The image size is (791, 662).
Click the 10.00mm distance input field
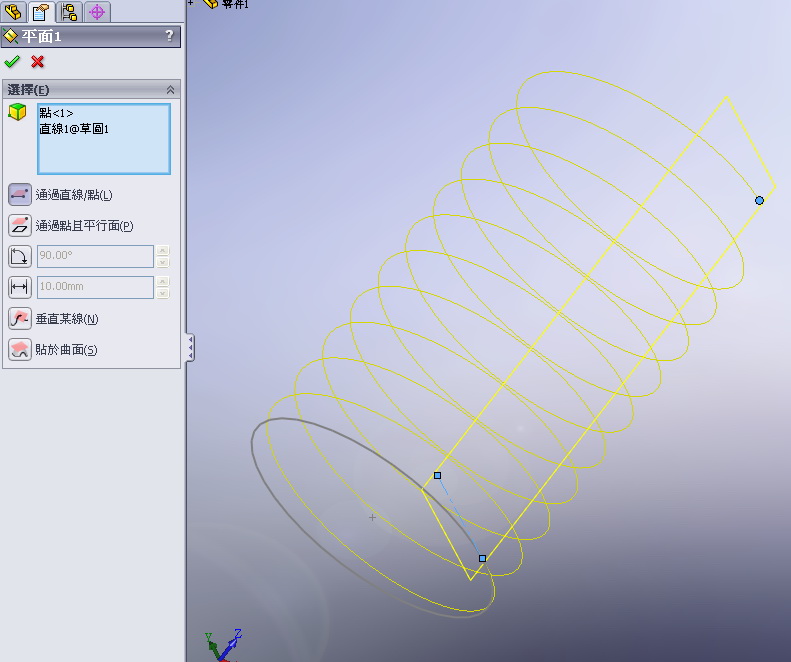pyautogui.click(x=95, y=287)
